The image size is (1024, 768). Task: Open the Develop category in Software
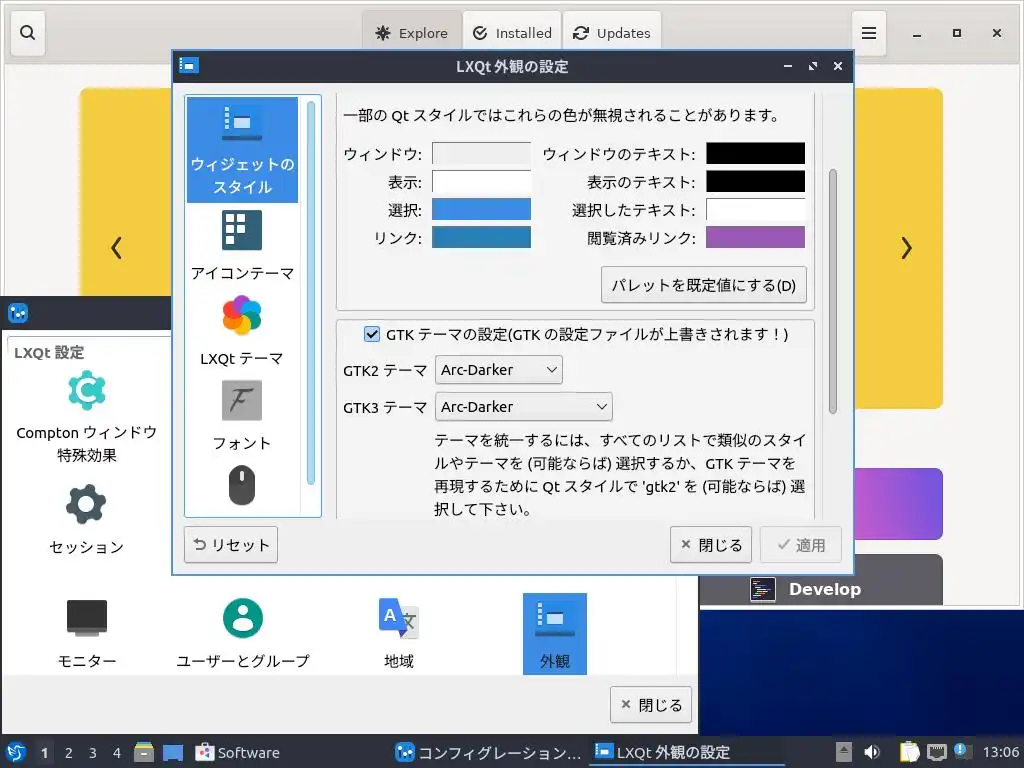(x=821, y=581)
